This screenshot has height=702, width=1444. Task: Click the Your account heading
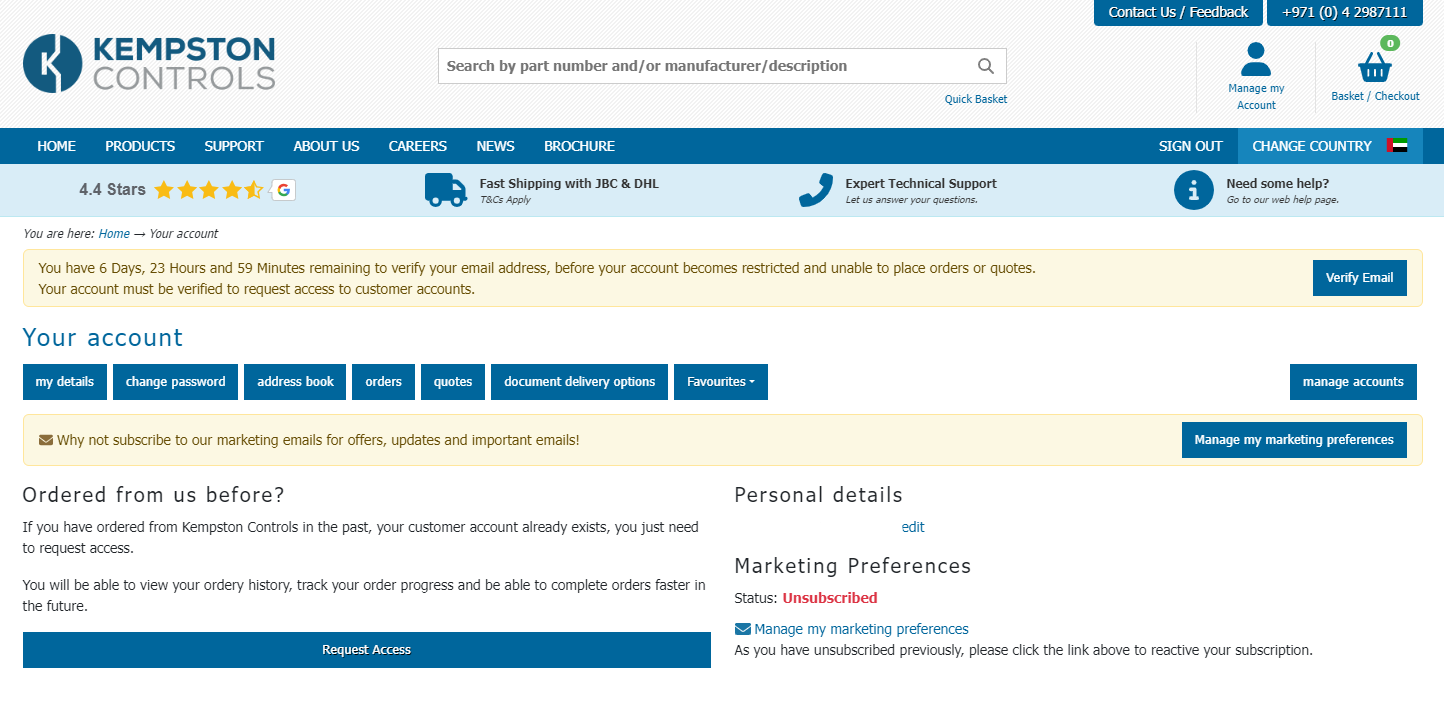103,338
